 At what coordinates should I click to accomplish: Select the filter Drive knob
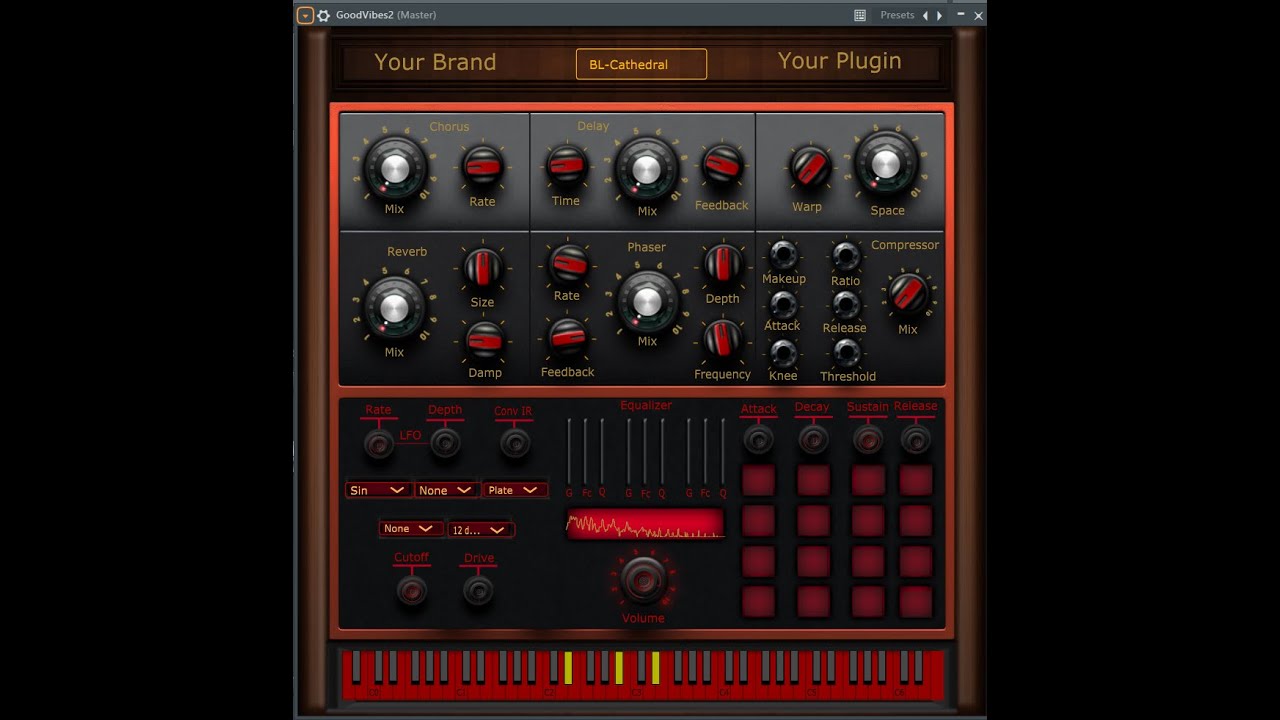click(478, 591)
